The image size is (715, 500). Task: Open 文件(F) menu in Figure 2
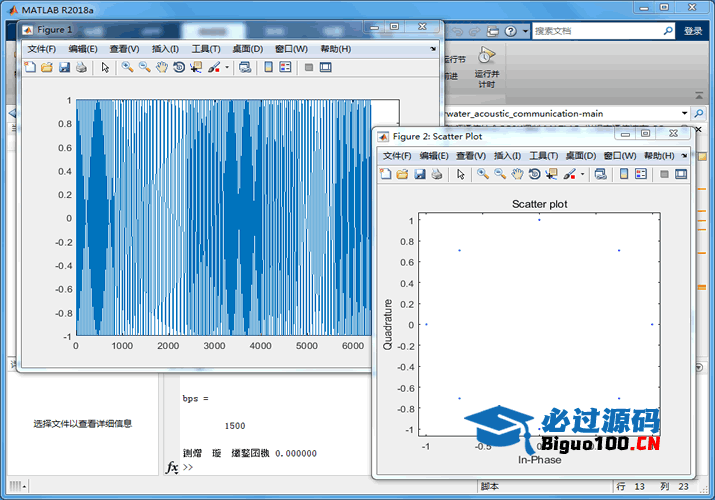[397, 156]
